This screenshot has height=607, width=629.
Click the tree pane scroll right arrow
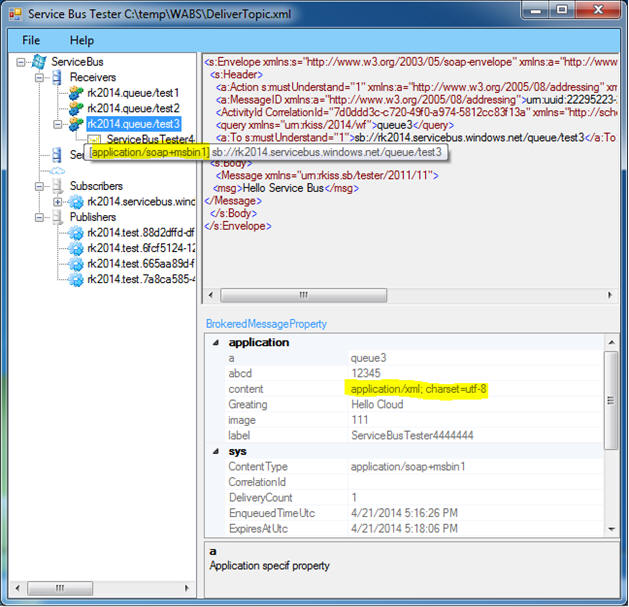tap(187, 588)
